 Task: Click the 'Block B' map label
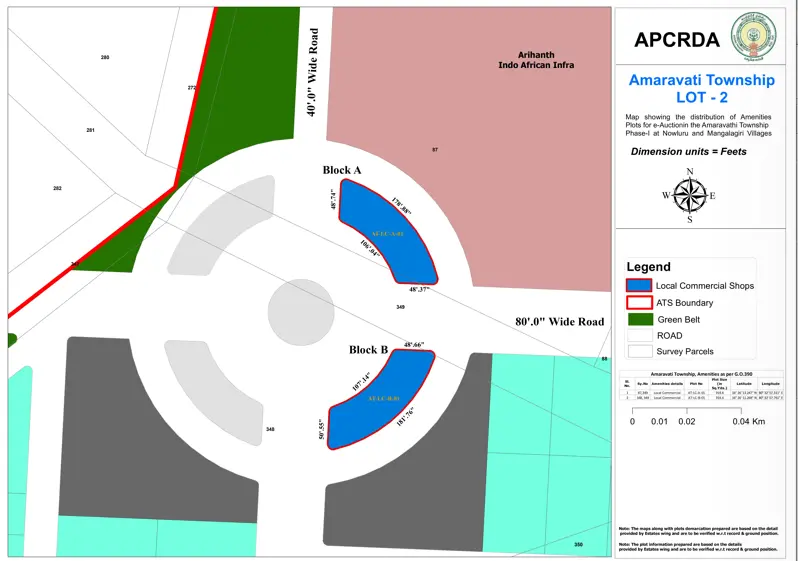point(368,350)
